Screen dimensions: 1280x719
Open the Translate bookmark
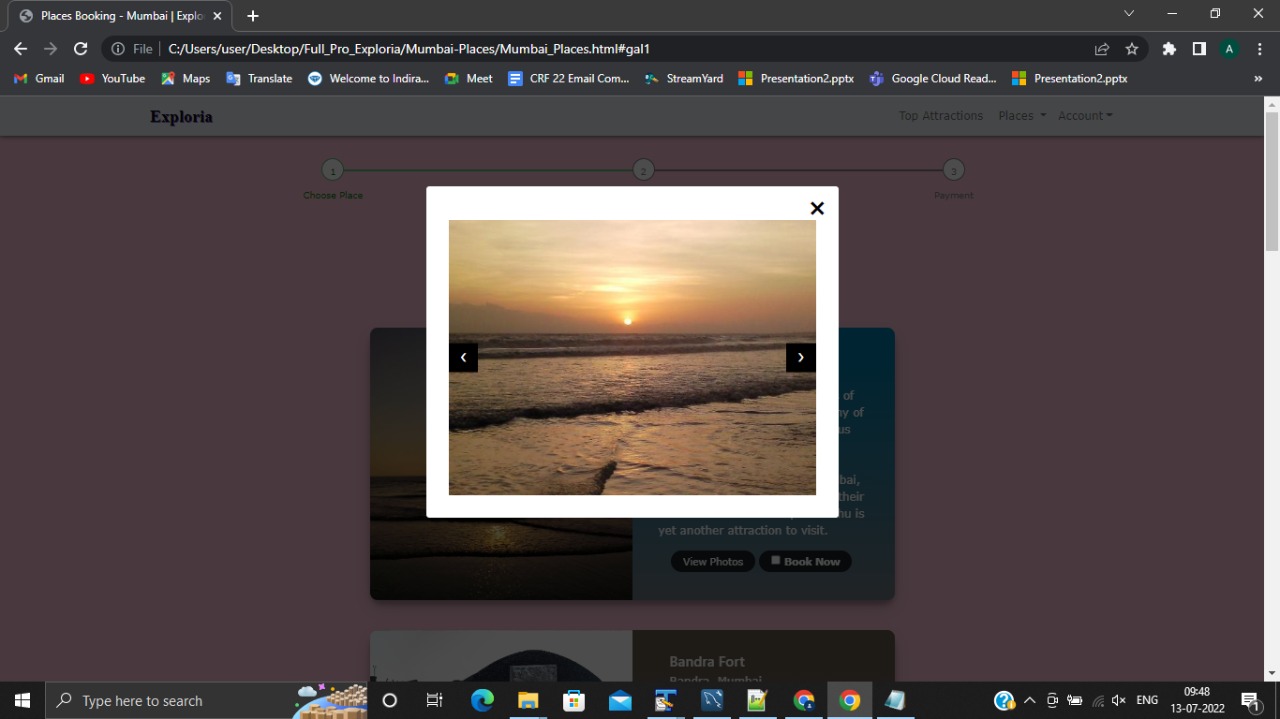(259, 78)
